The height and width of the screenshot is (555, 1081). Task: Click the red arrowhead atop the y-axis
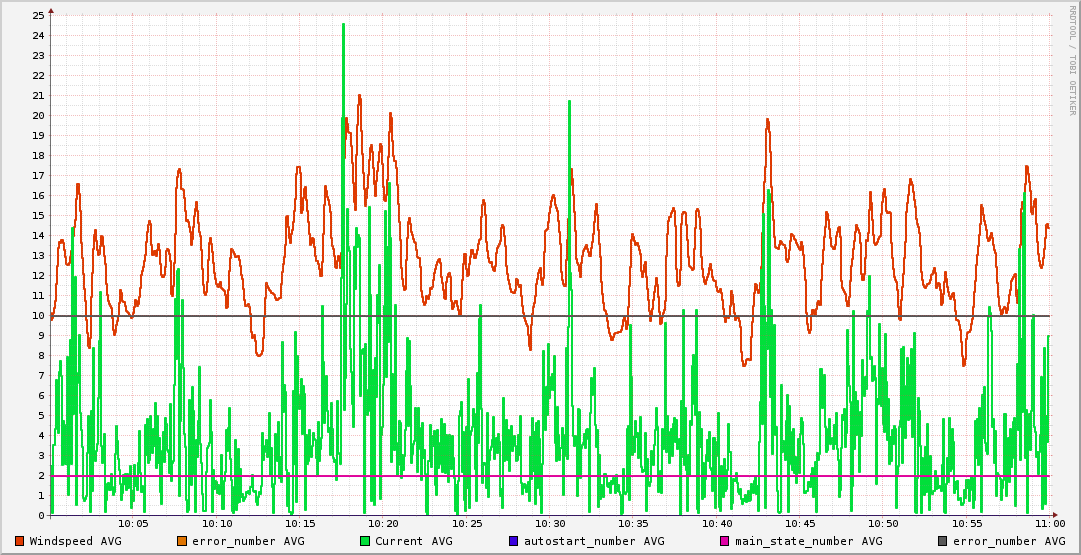pyautogui.click(x=51, y=10)
